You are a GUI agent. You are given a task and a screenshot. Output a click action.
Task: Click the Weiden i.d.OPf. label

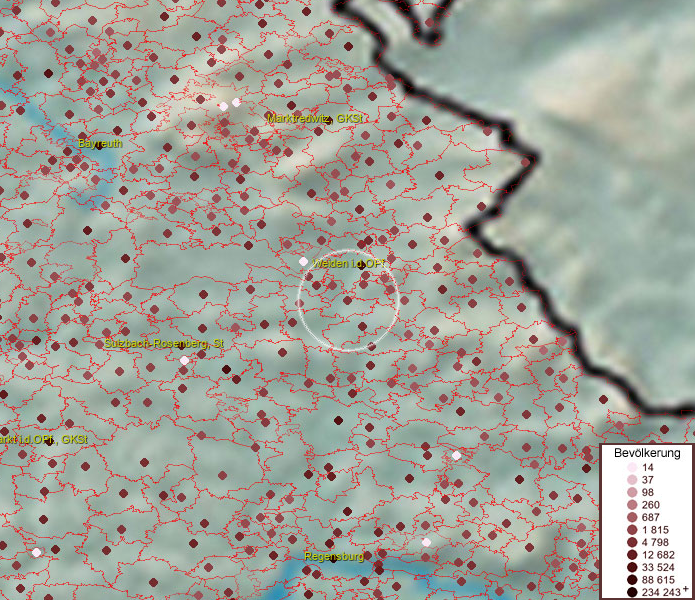(349, 264)
